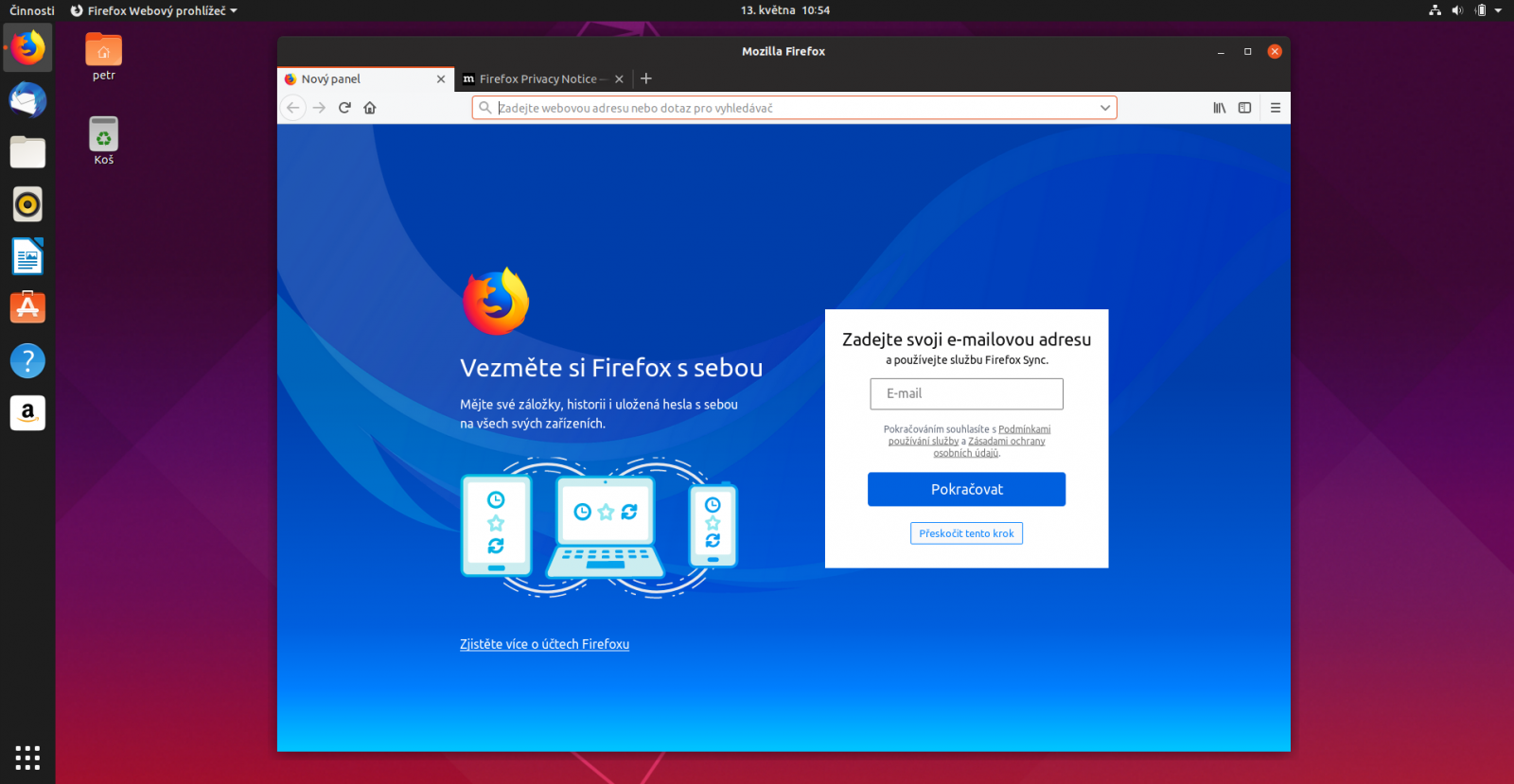Screen dimensions: 1514x784
Task: Reload the current page
Action: pos(344,108)
